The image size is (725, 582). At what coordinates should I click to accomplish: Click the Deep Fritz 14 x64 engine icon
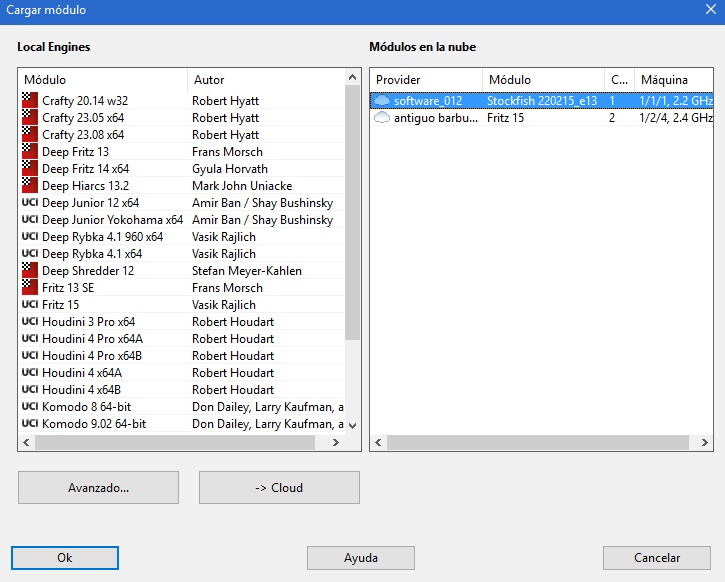(x=30, y=168)
